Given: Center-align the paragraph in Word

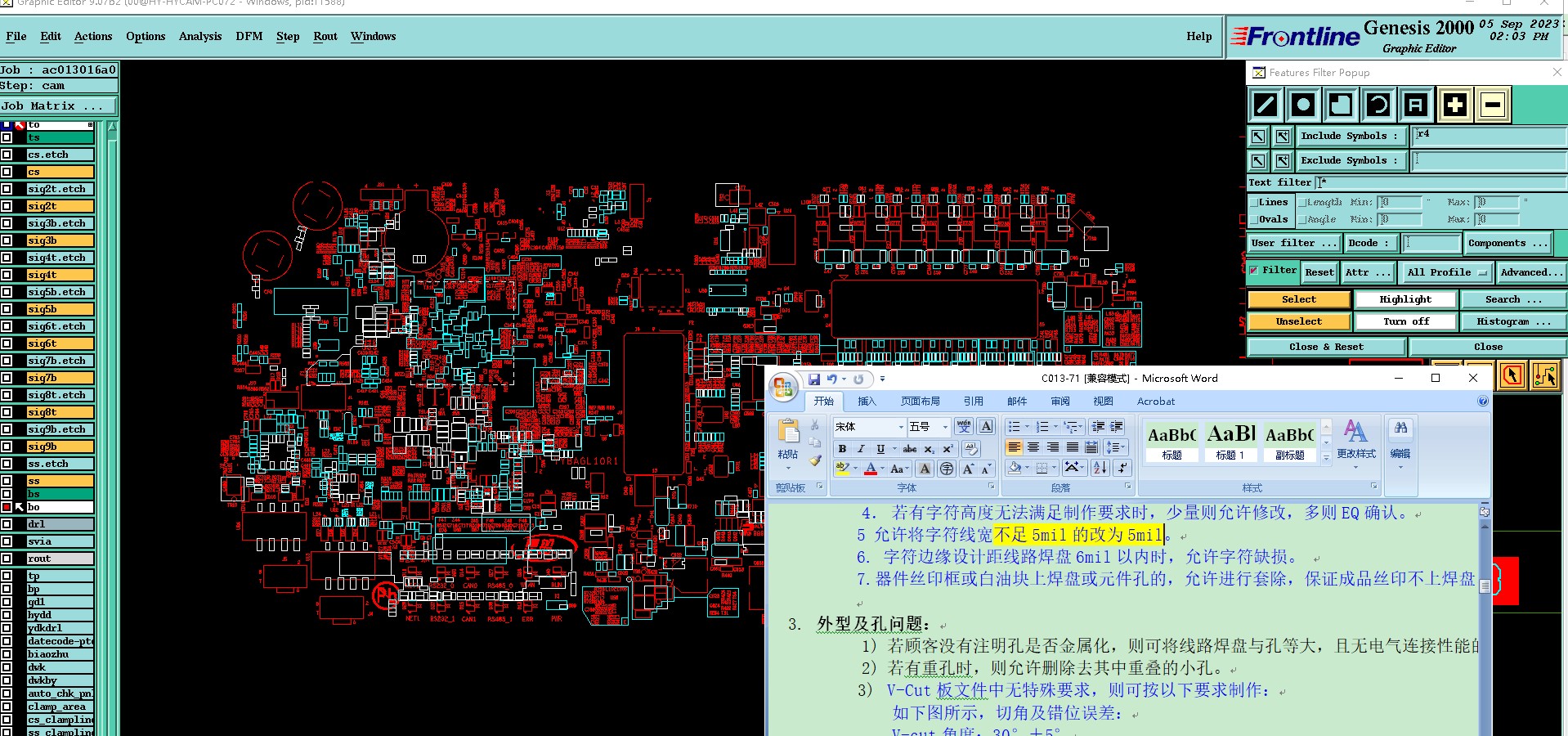Looking at the screenshot, I should tap(1033, 447).
